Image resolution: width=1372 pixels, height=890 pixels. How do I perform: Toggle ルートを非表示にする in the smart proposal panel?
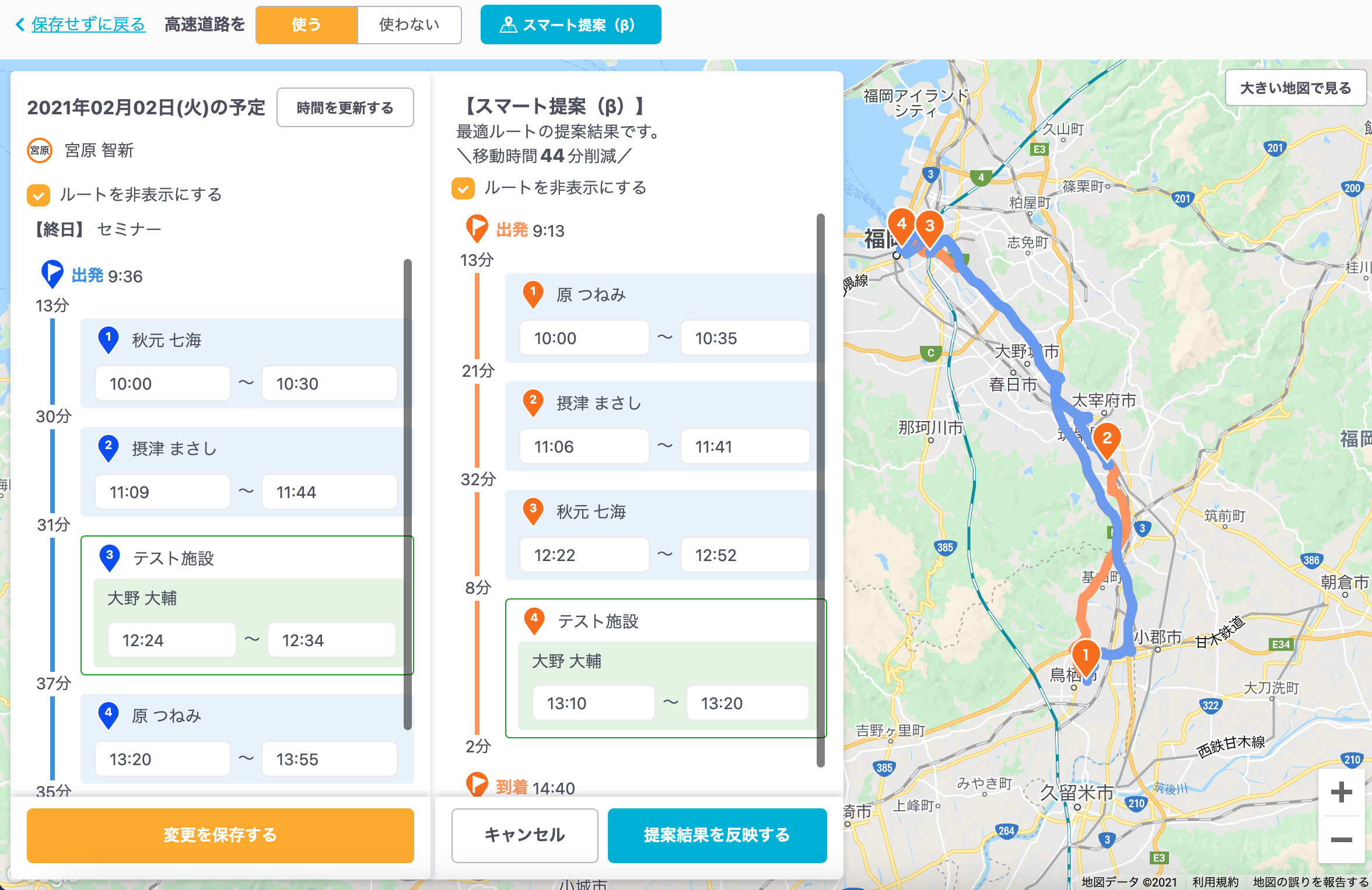(463, 188)
